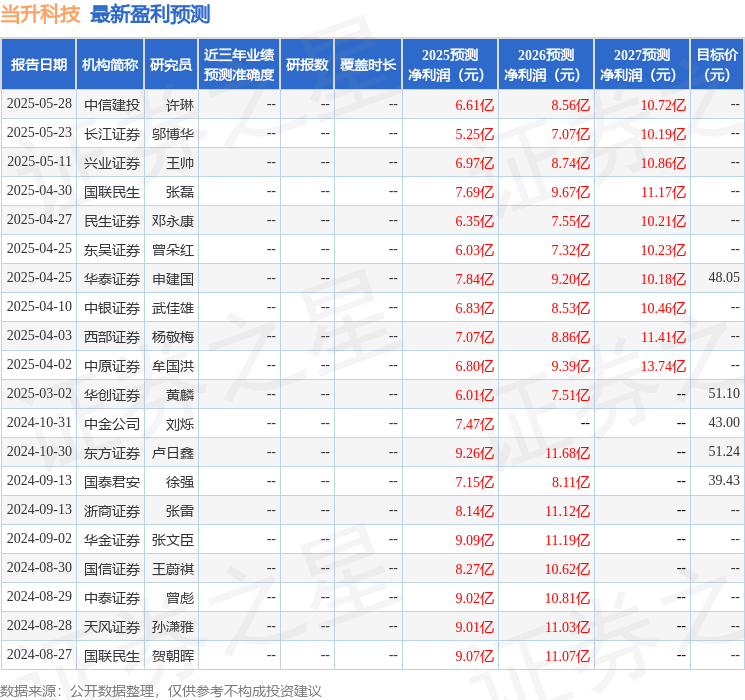Click the 11.07亿 forecast value
The height and width of the screenshot is (700, 745).
click(x=567, y=656)
